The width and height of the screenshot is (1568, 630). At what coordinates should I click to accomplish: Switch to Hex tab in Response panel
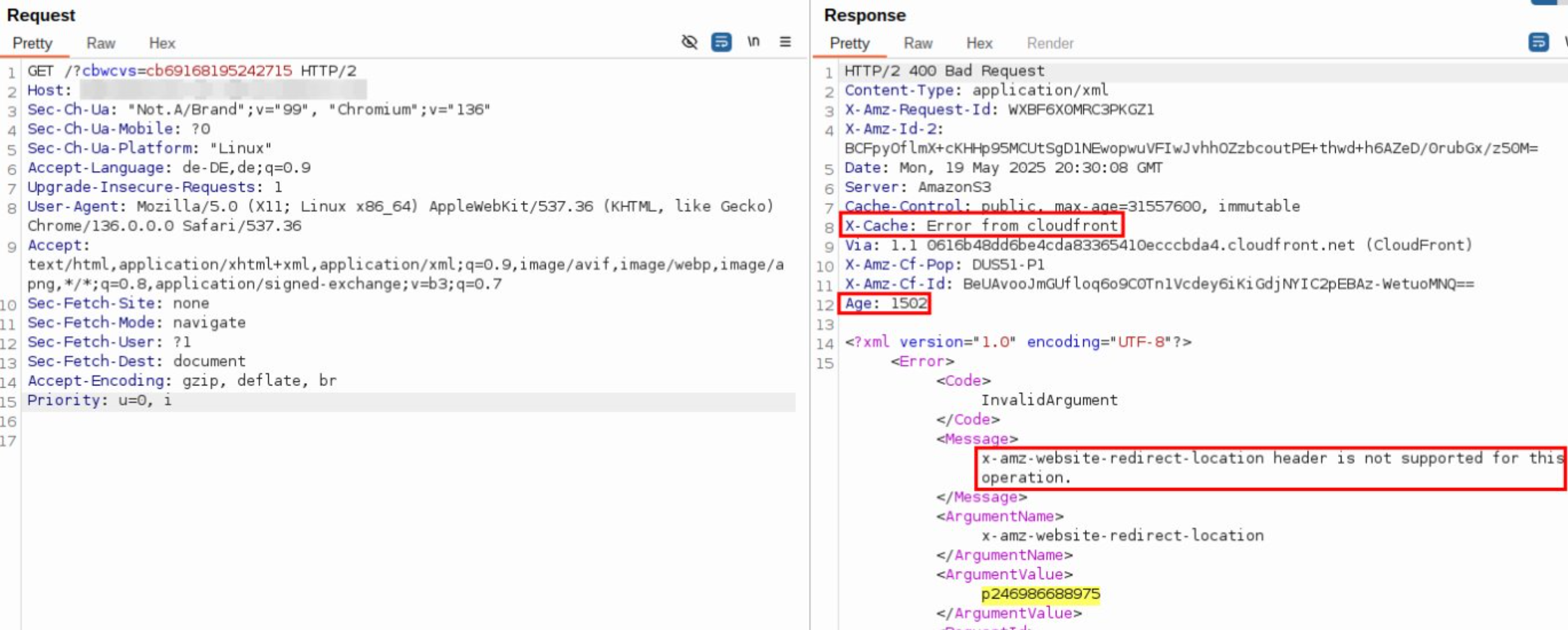point(980,43)
